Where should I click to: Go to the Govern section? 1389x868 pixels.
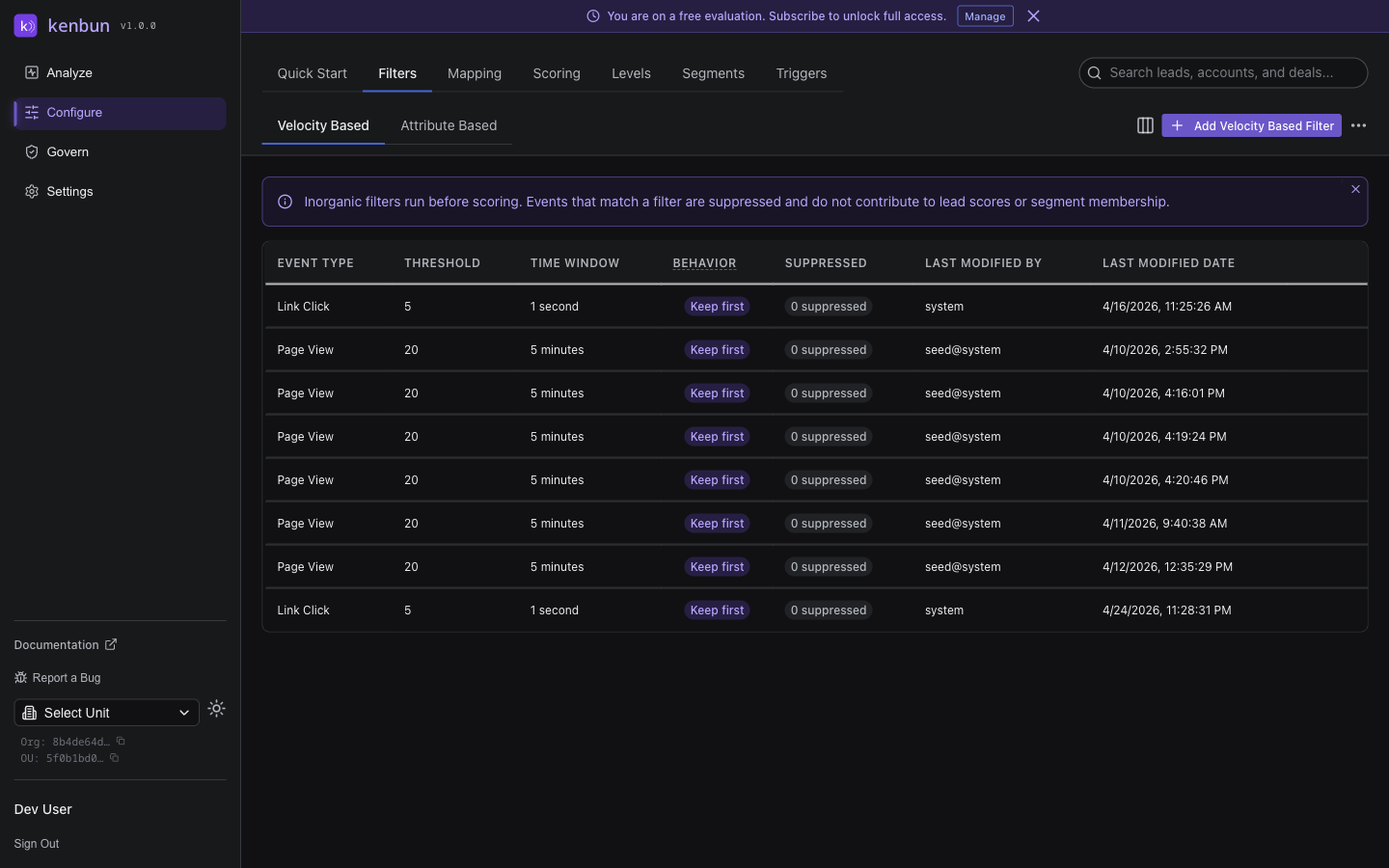point(120,152)
